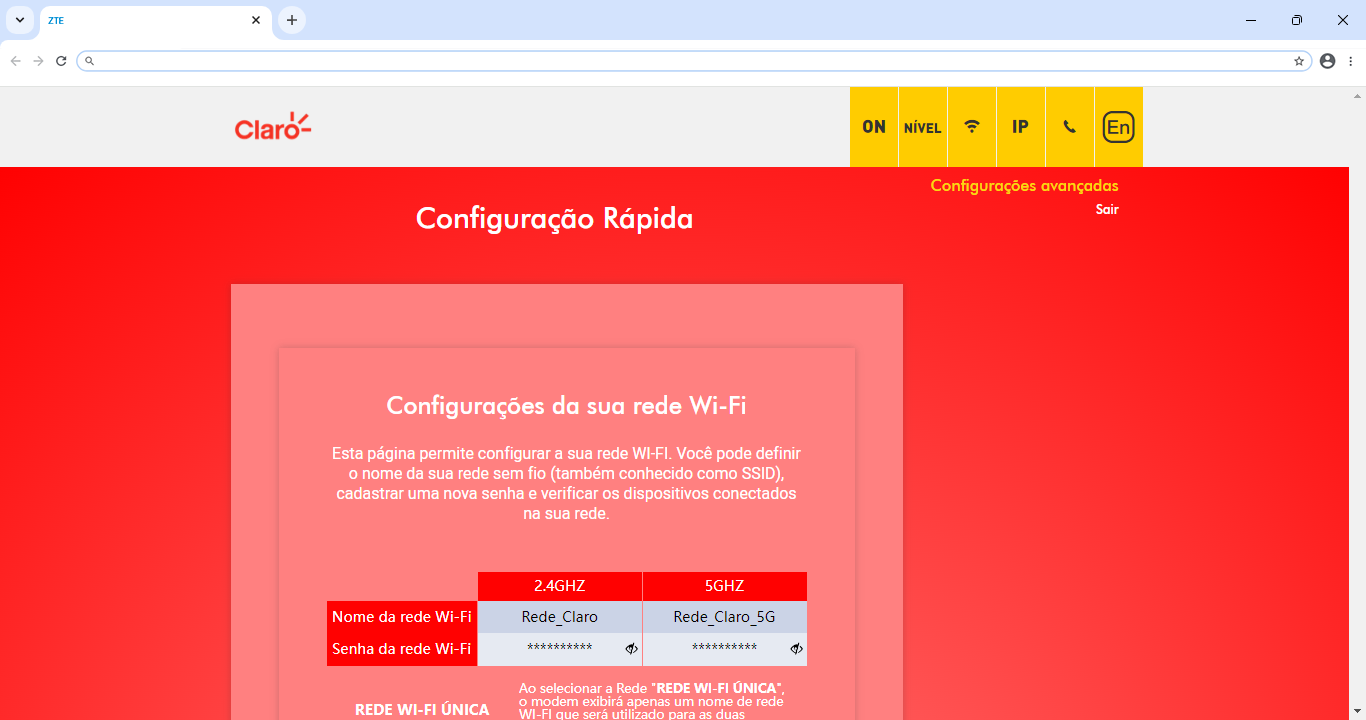Open Configurações avançadas link
Image resolution: width=1366 pixels, height=720 pixels.
coord(1024,186)
